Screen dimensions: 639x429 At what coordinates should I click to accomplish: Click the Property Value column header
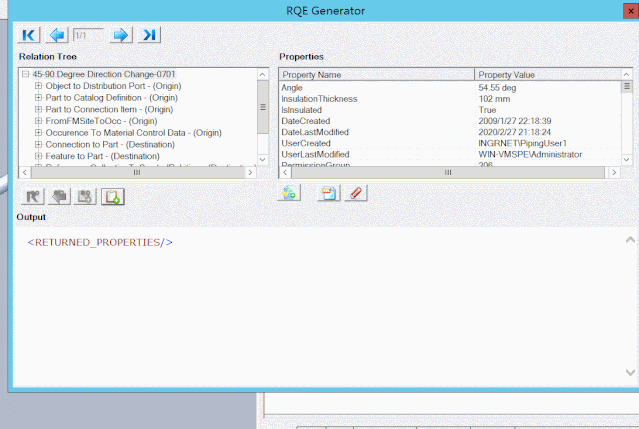(548, 75)
